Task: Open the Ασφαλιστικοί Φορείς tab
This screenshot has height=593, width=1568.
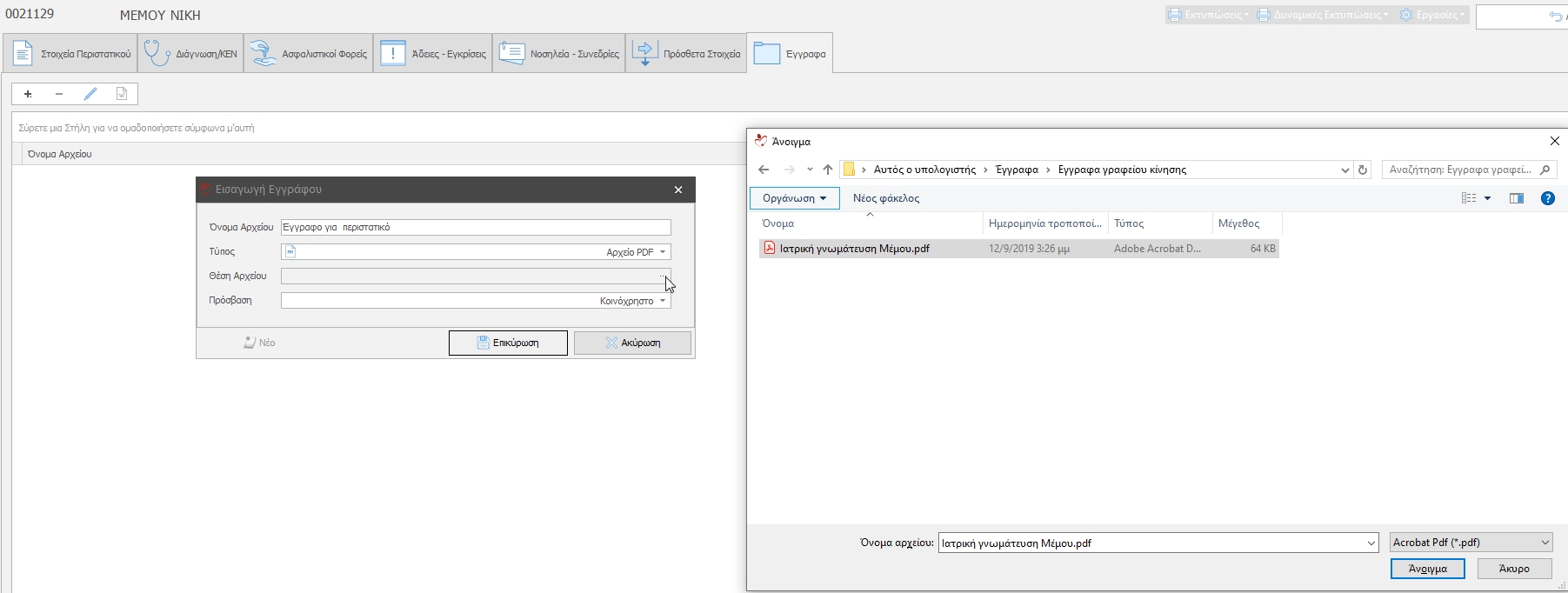Action: [x=309, y=53]
